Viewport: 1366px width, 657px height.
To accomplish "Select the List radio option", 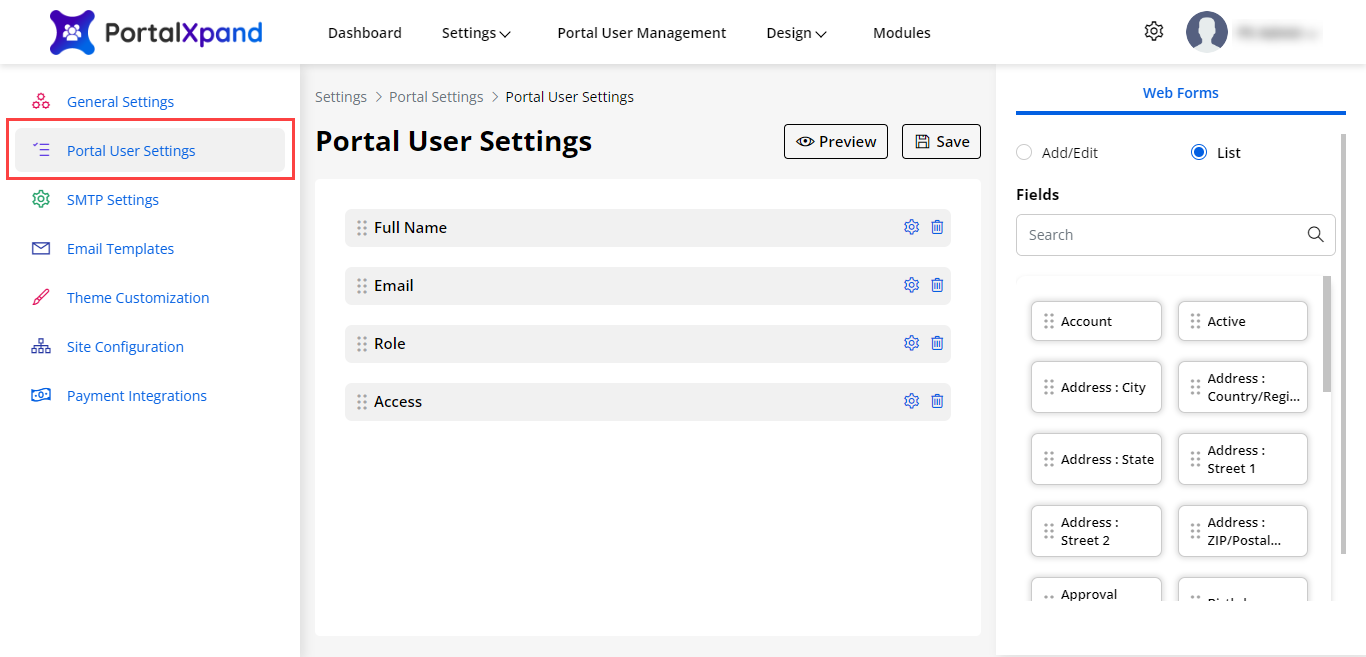I will (x=1199, y=153).
